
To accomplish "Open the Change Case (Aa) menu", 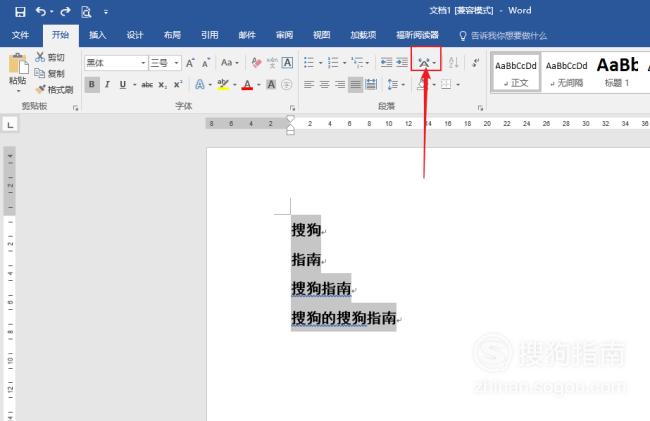I will pyautogui.click(x=230, y=63).
